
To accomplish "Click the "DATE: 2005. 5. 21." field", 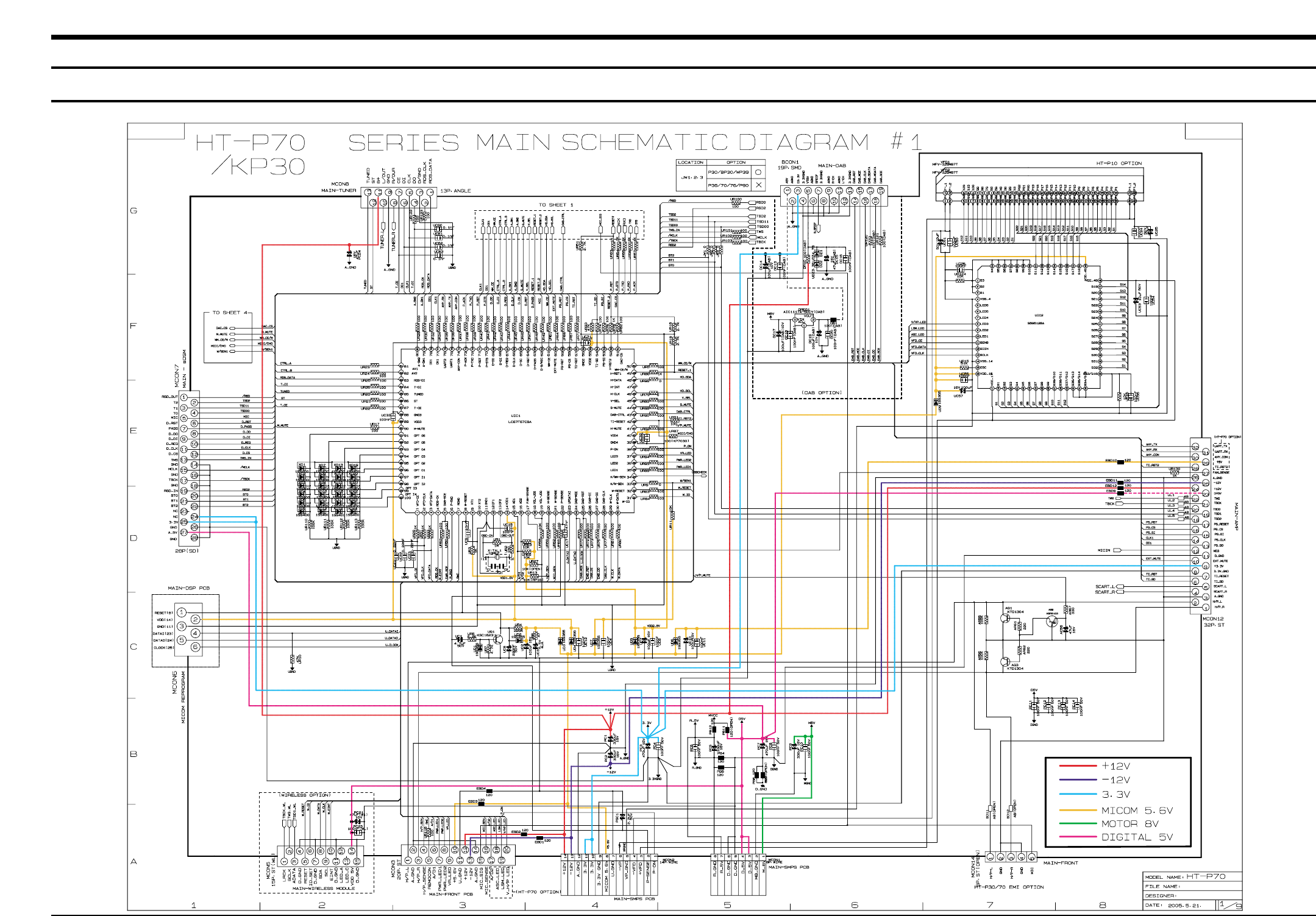I will click(1174, 905).
